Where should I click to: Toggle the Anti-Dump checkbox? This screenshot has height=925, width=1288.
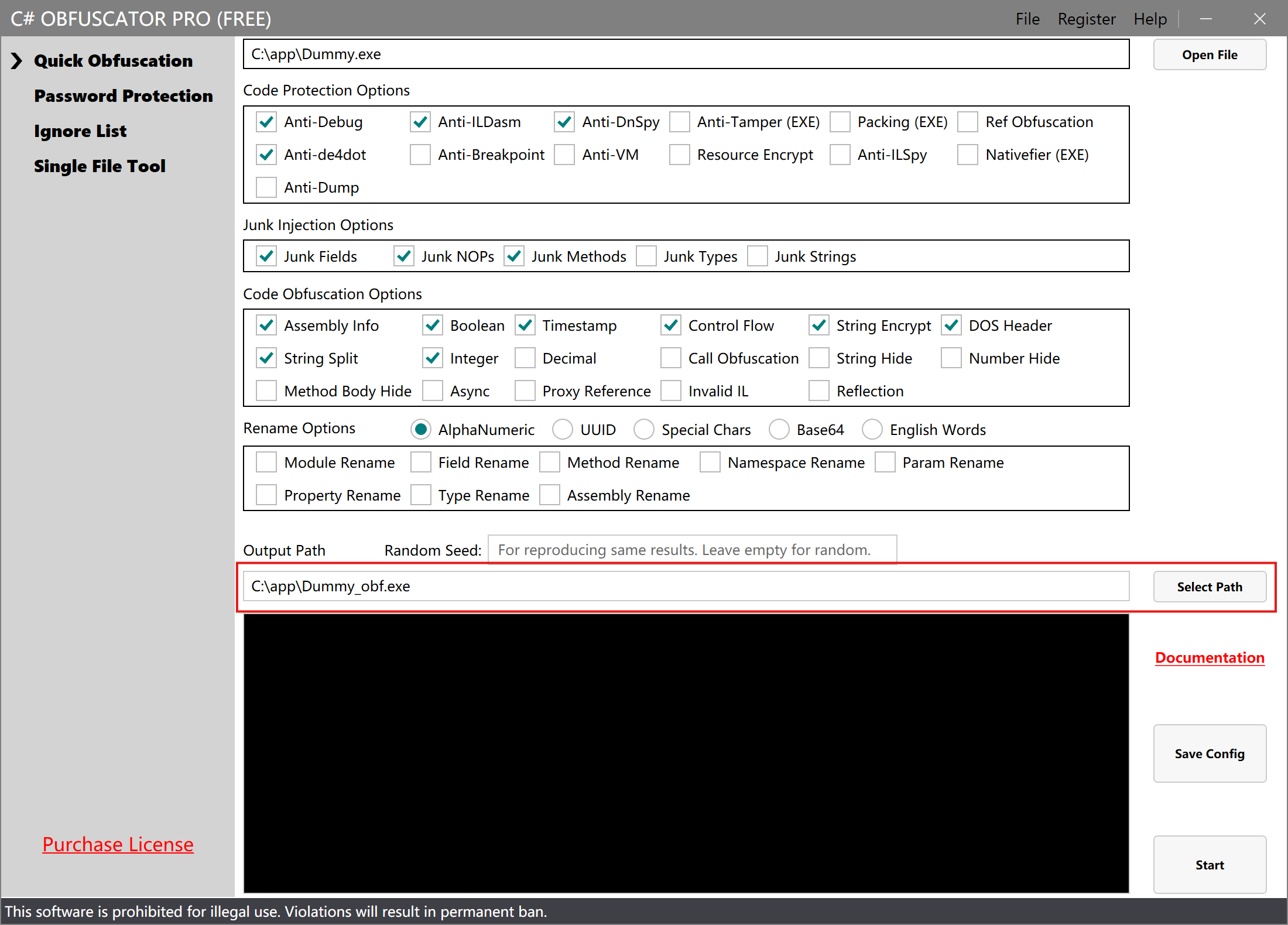point(266,187)
